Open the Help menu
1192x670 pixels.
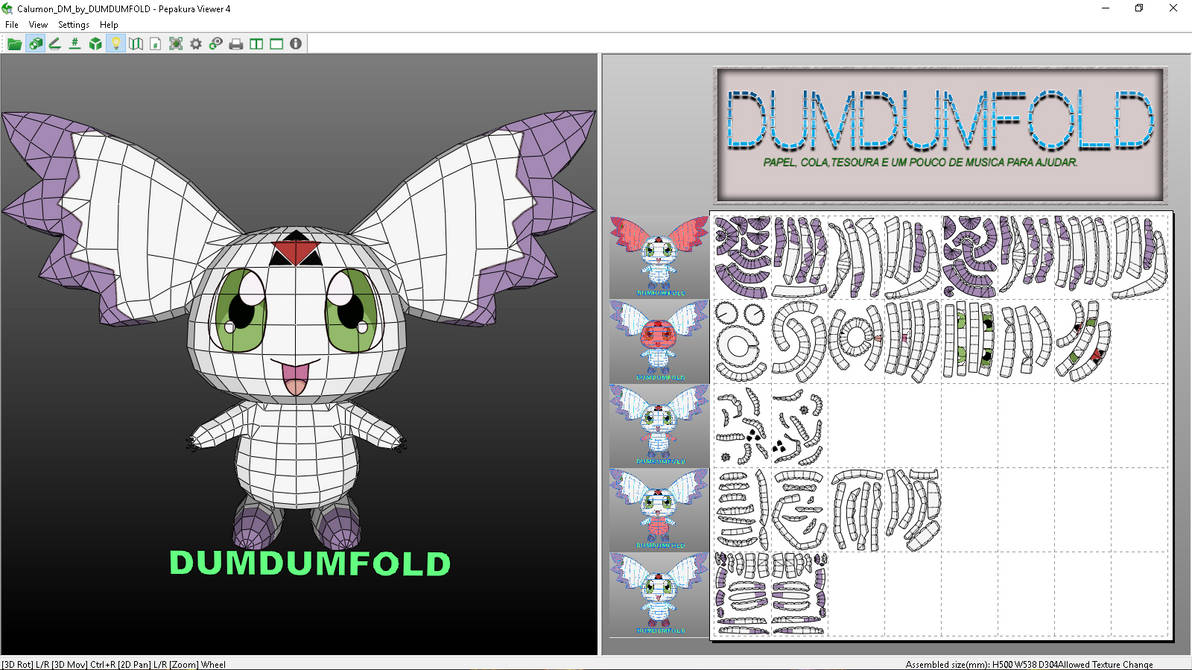coord(109,24)
